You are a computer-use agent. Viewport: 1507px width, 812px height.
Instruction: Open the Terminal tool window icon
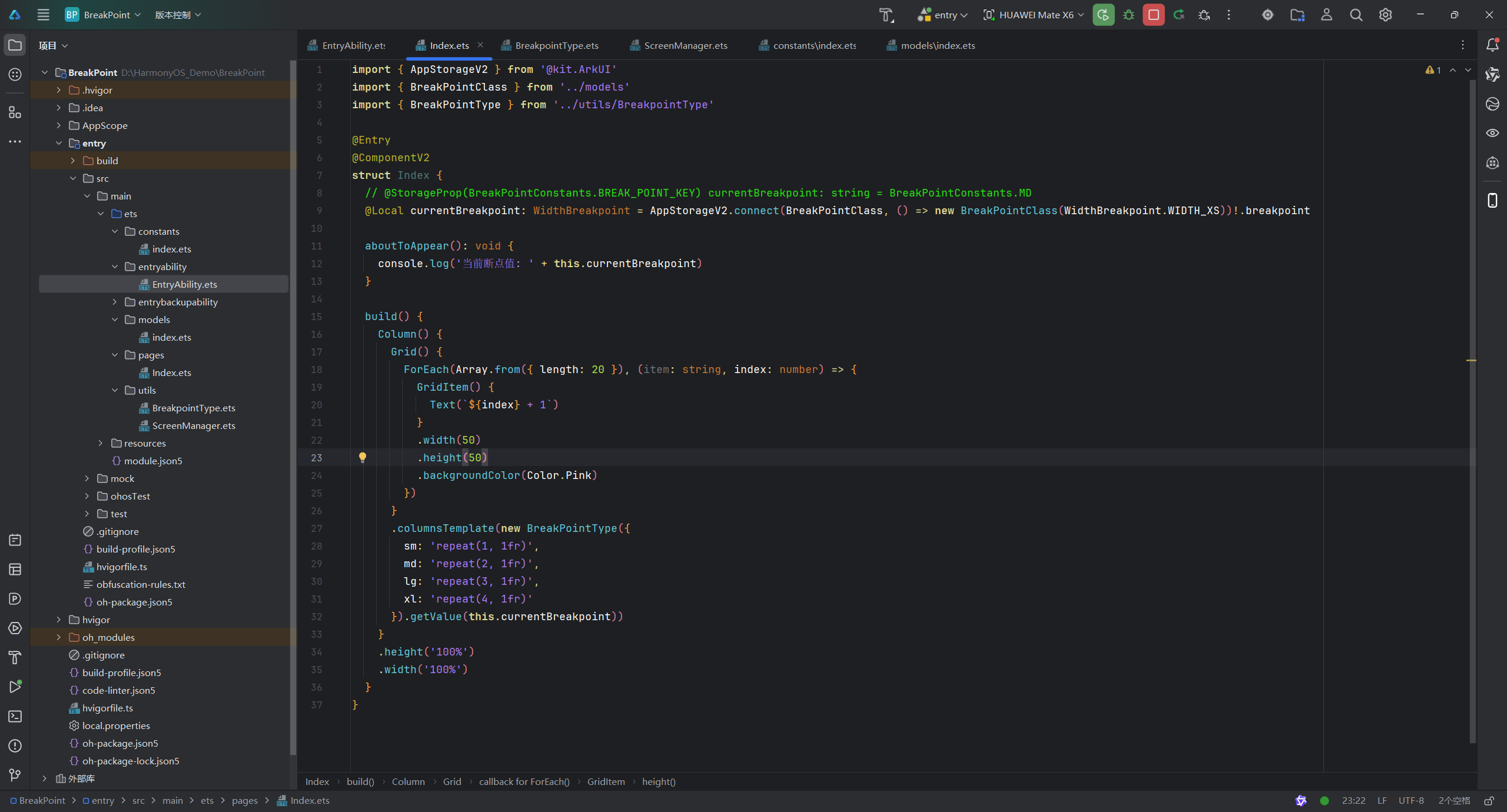pos(15,716)
